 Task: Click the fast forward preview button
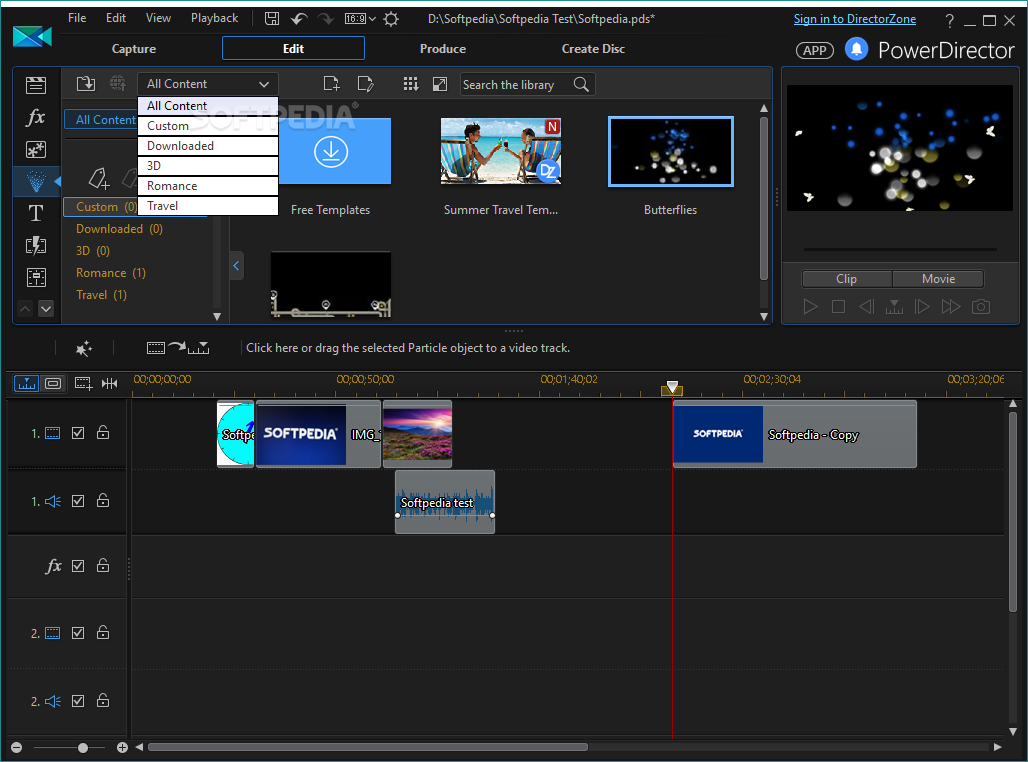[951, 307]
